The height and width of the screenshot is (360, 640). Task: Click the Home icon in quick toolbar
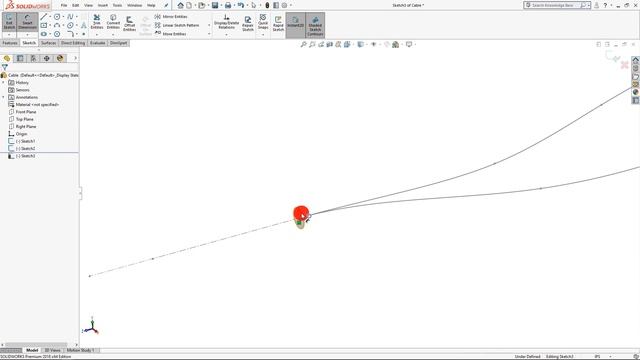(x=180, y=5)
